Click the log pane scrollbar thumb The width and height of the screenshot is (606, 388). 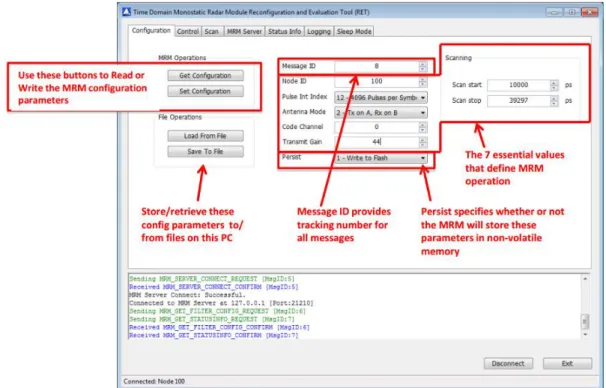tap(585, 321)
